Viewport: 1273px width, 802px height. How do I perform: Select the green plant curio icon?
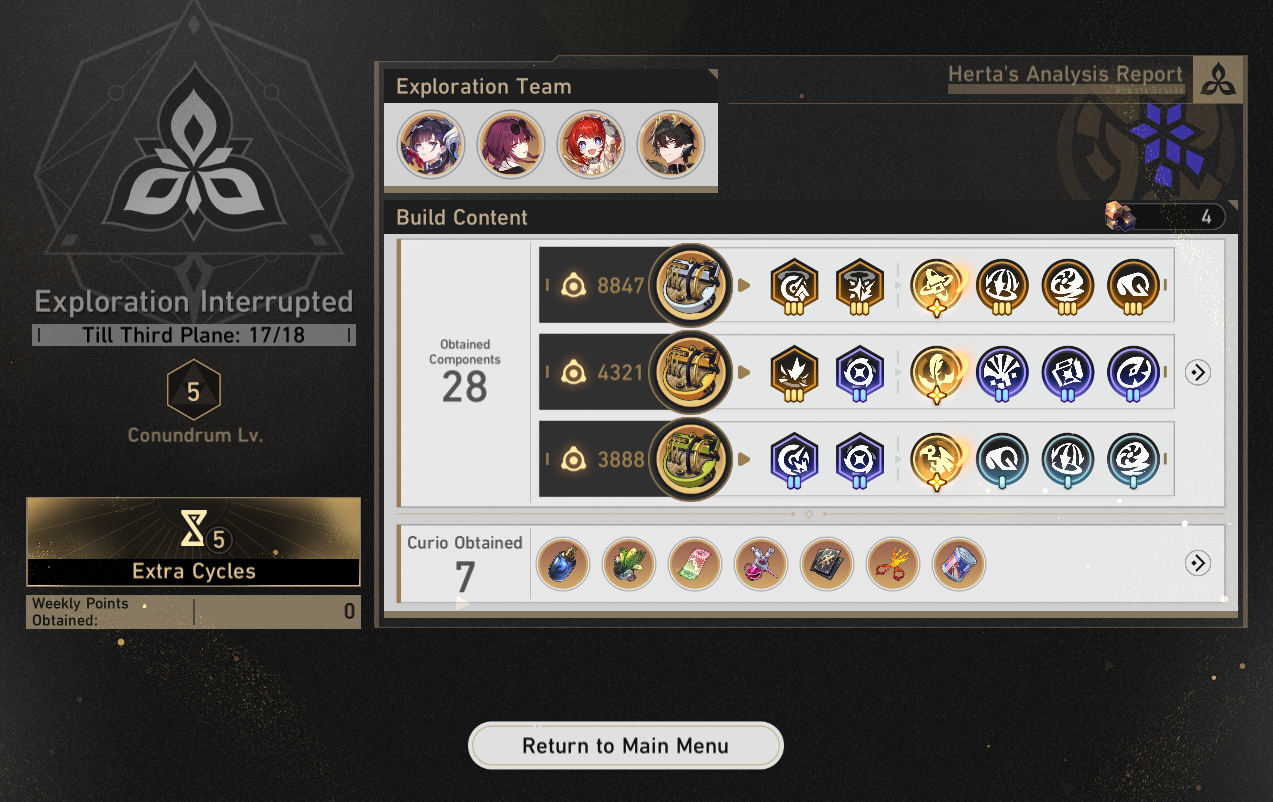pyautogui.click(x=629, y=563)
